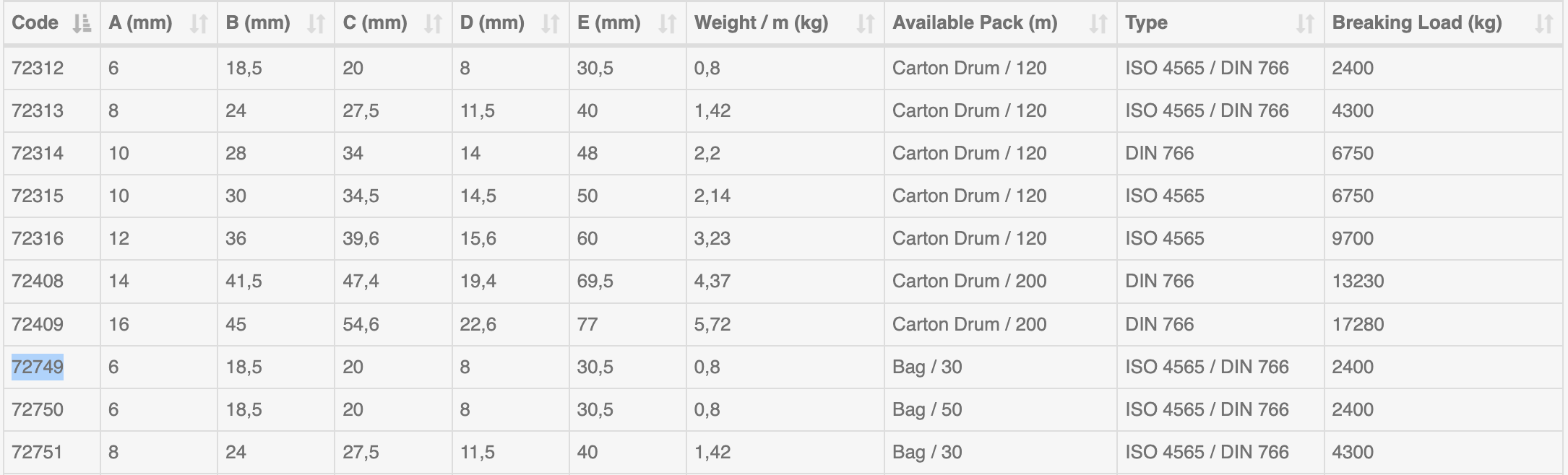This screenshot has width=1568, height=475.
Task: Click the Code column header label
Action: (x=35, y=23)
